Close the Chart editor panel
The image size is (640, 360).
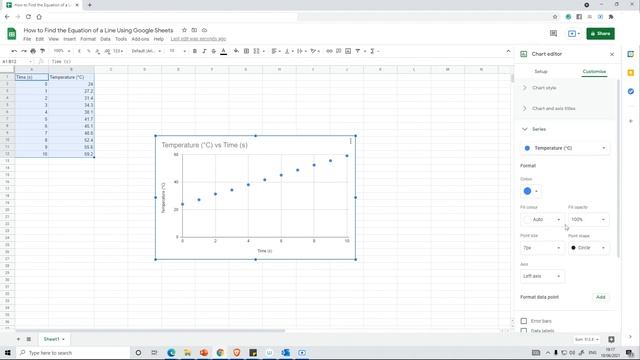click(x=612, y=54)
